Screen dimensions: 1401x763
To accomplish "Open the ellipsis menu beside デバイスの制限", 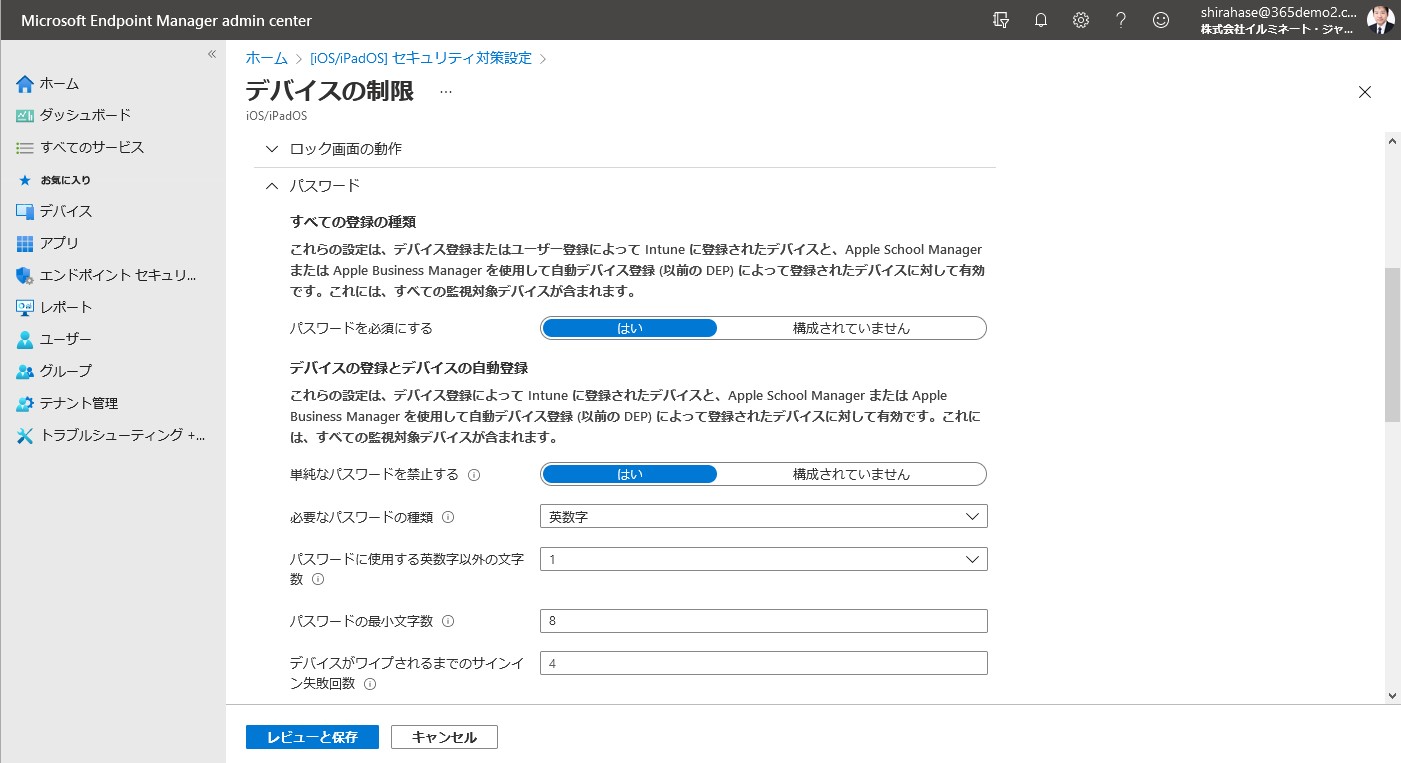I will click(x=446, y=92).
